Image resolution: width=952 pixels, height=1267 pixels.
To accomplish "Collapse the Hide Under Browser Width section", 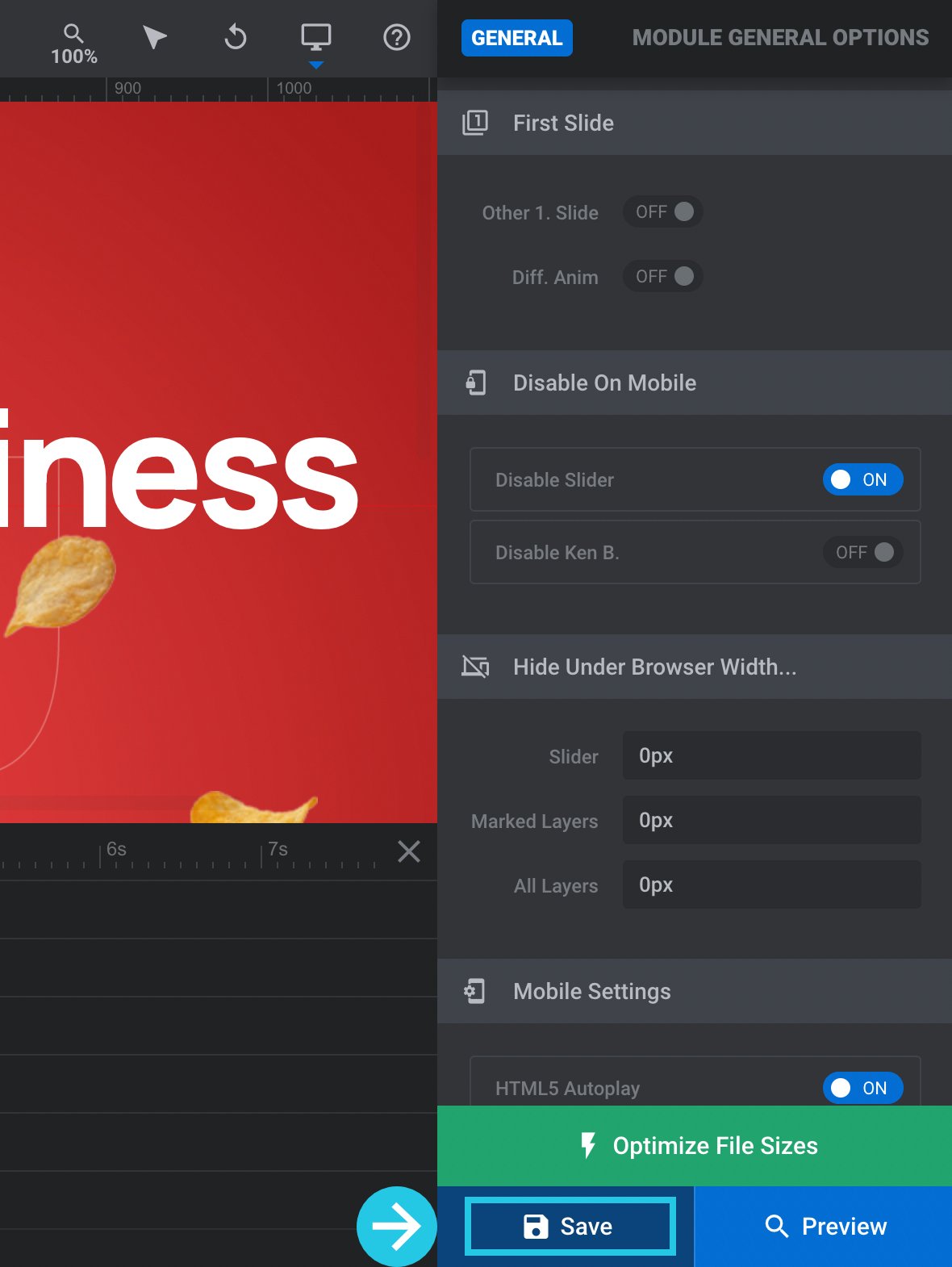I will [695, 667].
